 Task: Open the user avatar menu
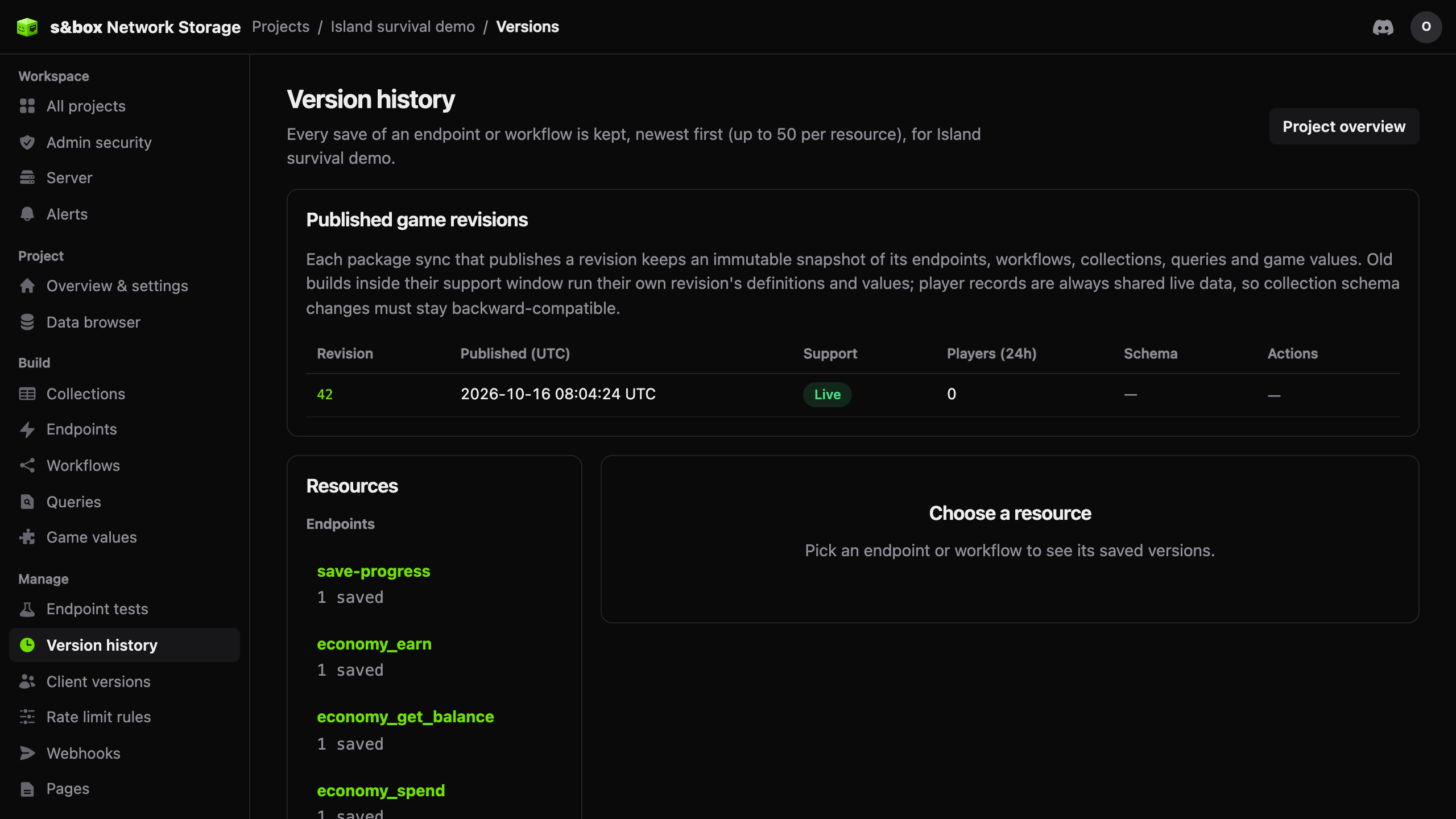[x=1426, y=27]
